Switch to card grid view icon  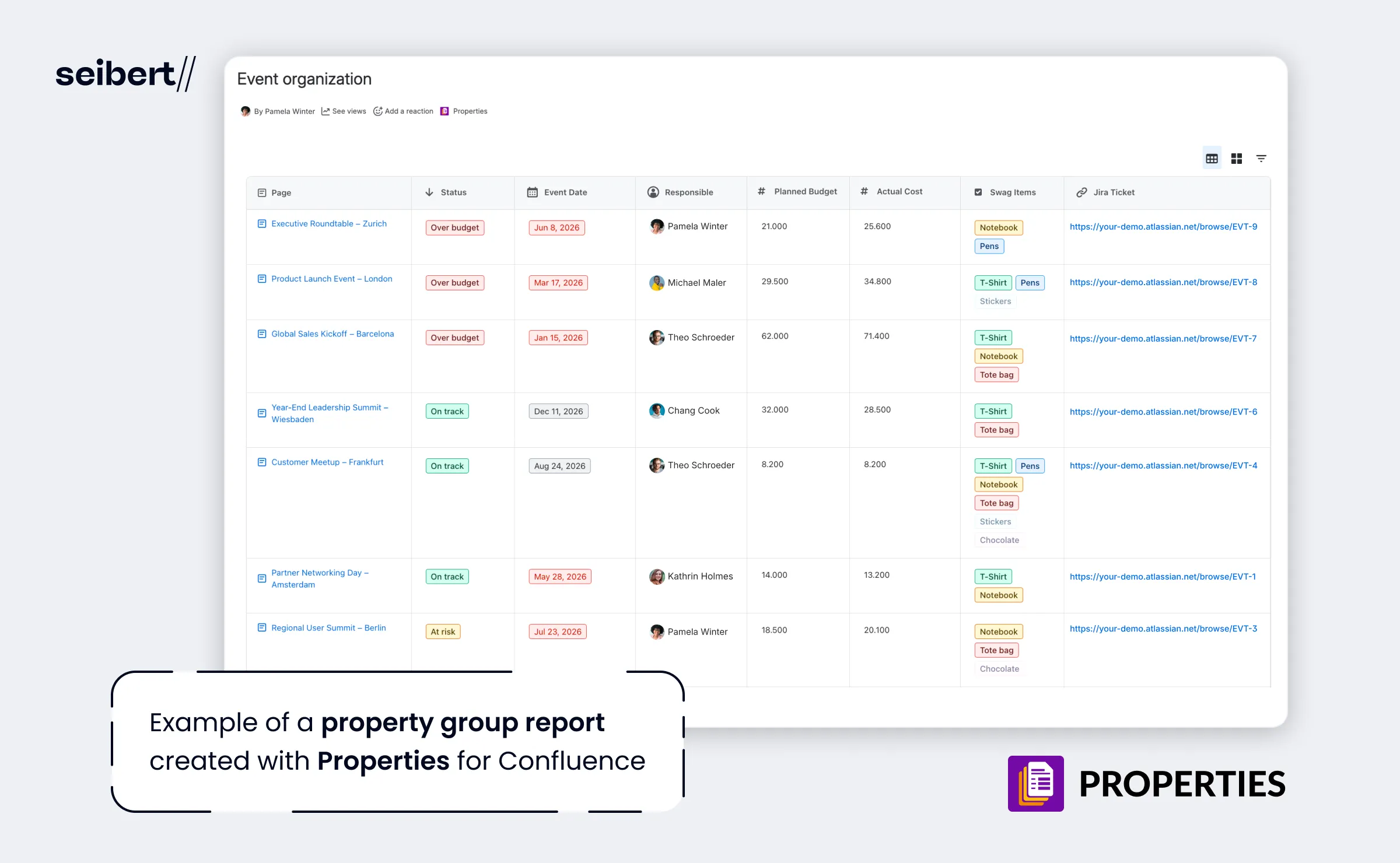(x=1237, y=159)
